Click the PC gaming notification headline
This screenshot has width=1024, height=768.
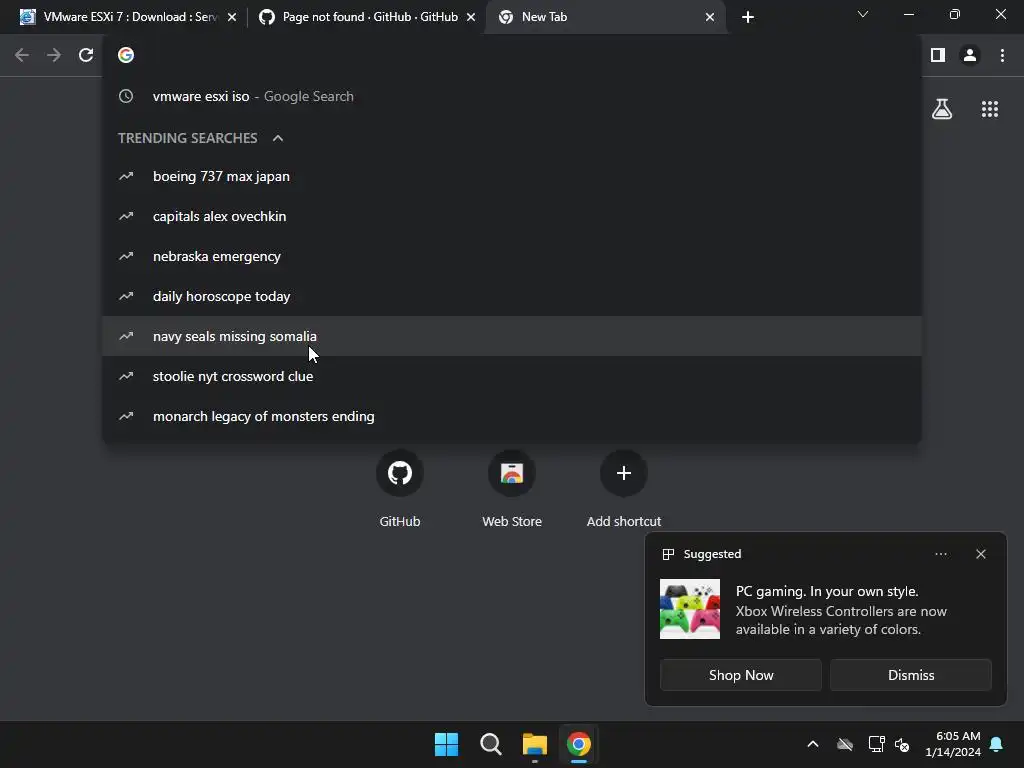pos(827,591)
